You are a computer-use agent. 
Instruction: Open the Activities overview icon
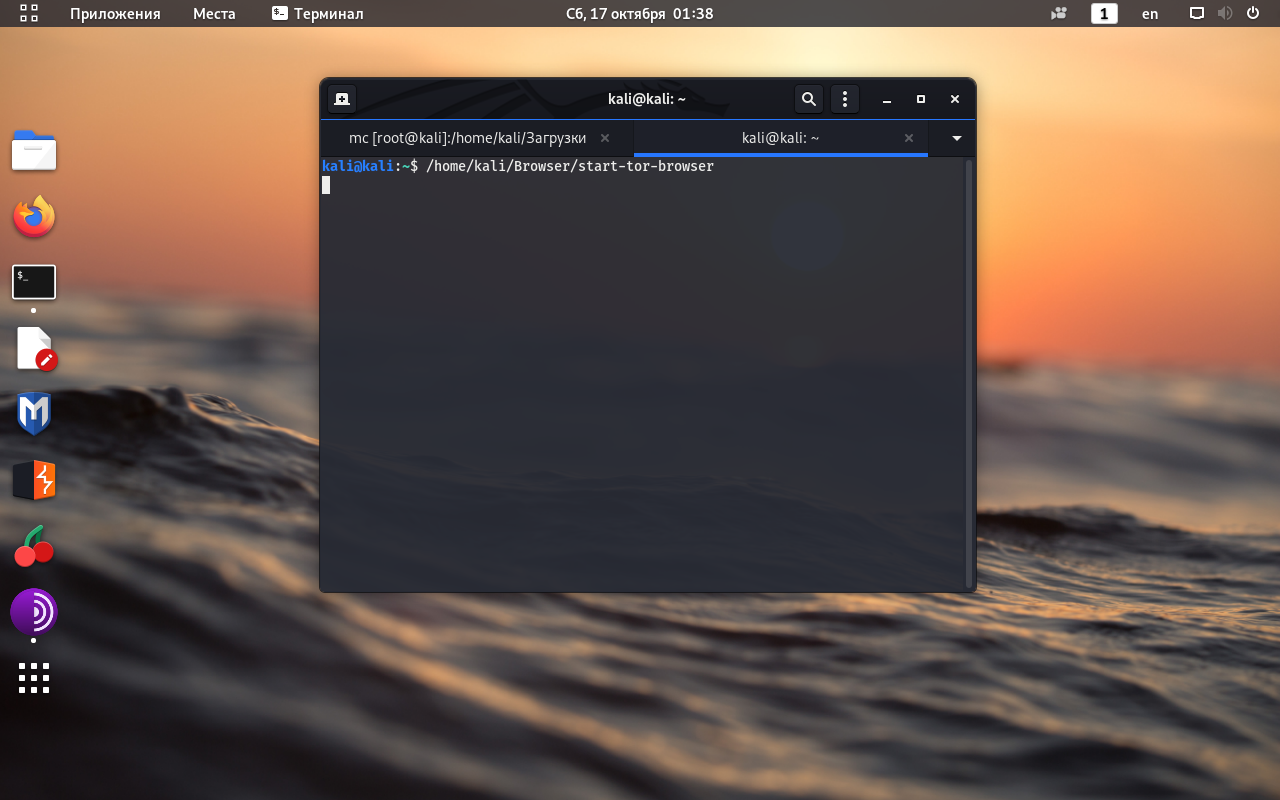point(29,13)
